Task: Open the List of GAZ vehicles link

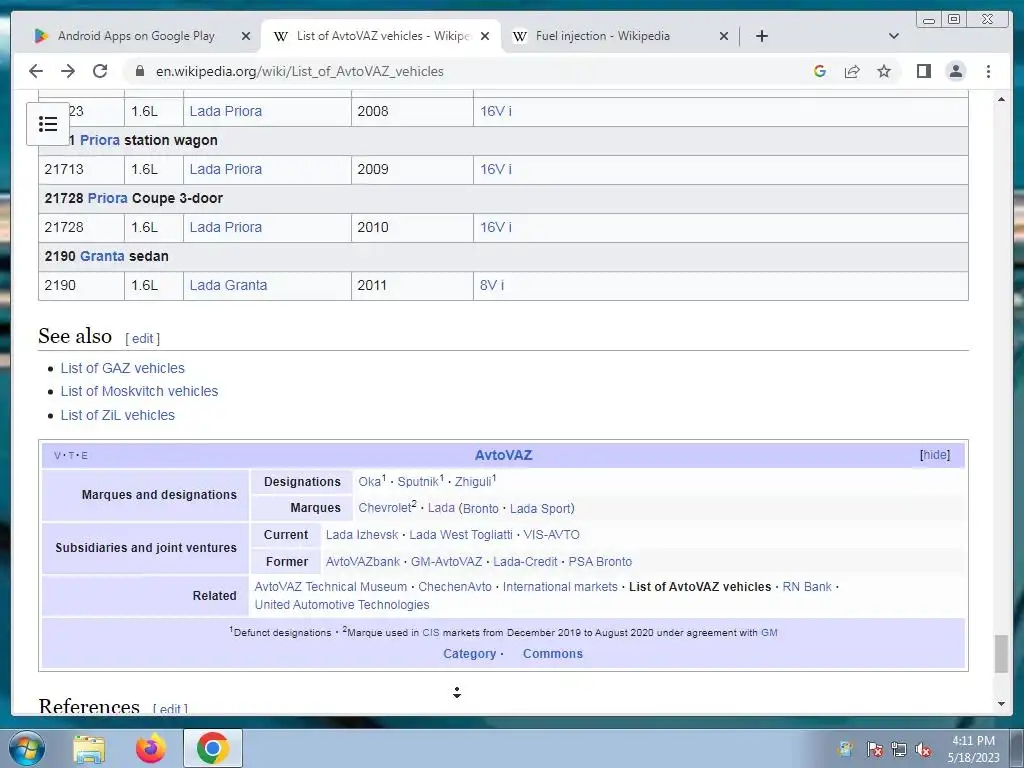Action: (x=123, y=368)
